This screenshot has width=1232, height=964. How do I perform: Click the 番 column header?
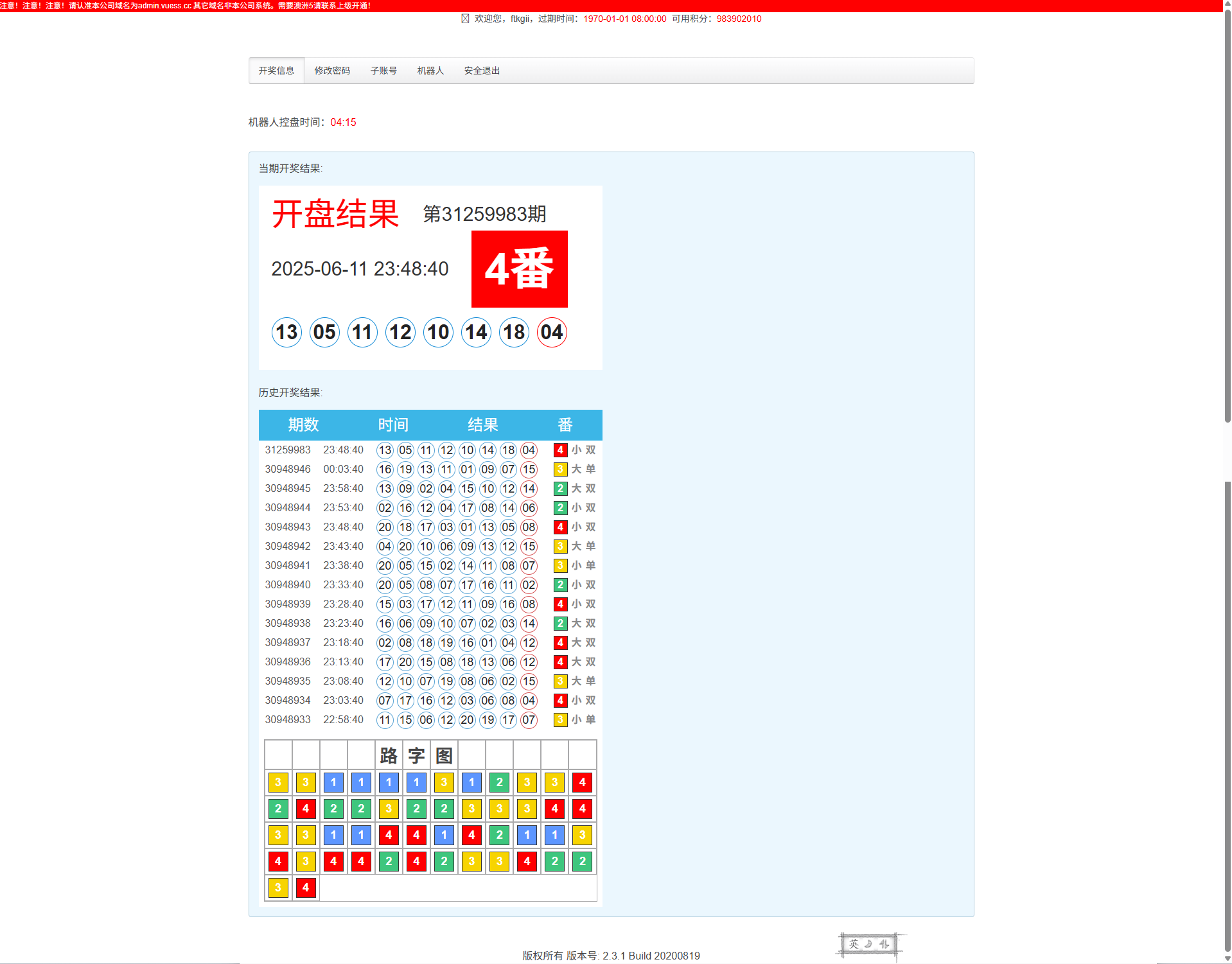tap(565, 425)
